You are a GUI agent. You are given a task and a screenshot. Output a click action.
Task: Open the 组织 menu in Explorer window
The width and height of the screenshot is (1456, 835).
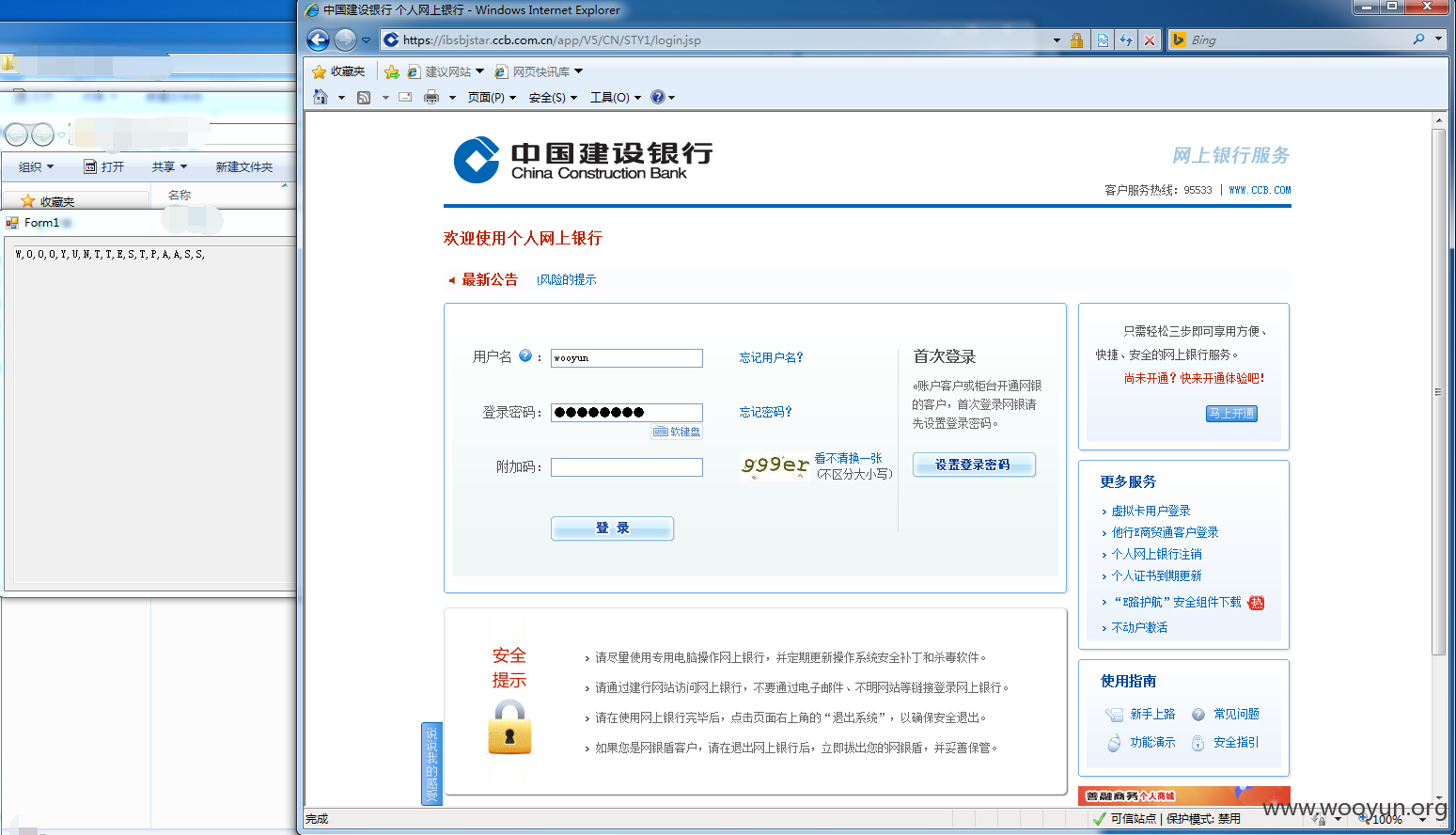pos(36,166)
